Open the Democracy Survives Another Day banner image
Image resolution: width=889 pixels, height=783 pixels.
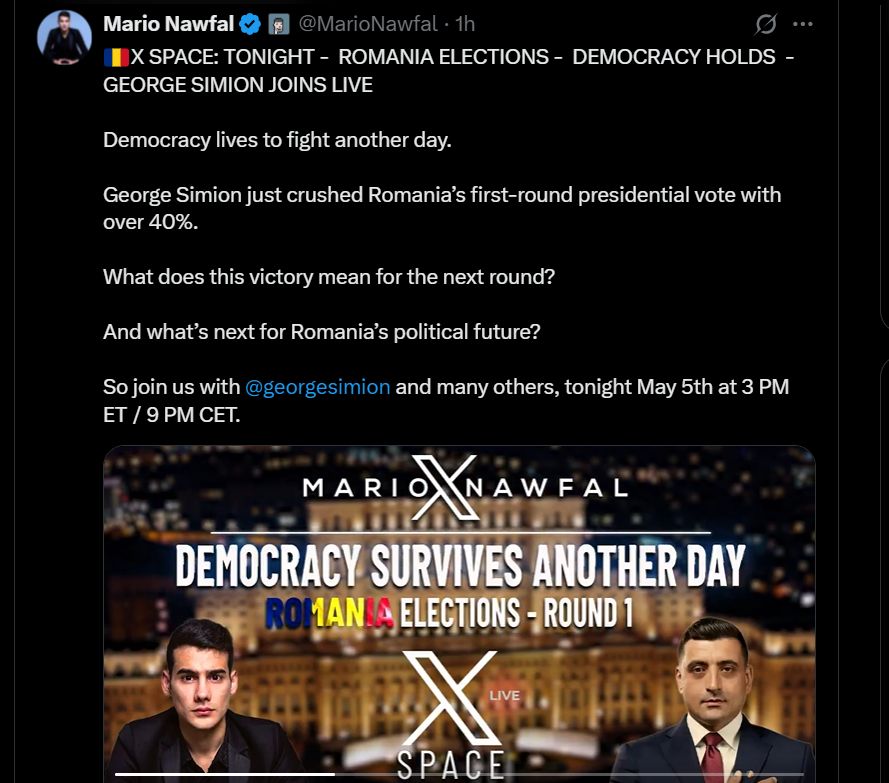point(459,614)
